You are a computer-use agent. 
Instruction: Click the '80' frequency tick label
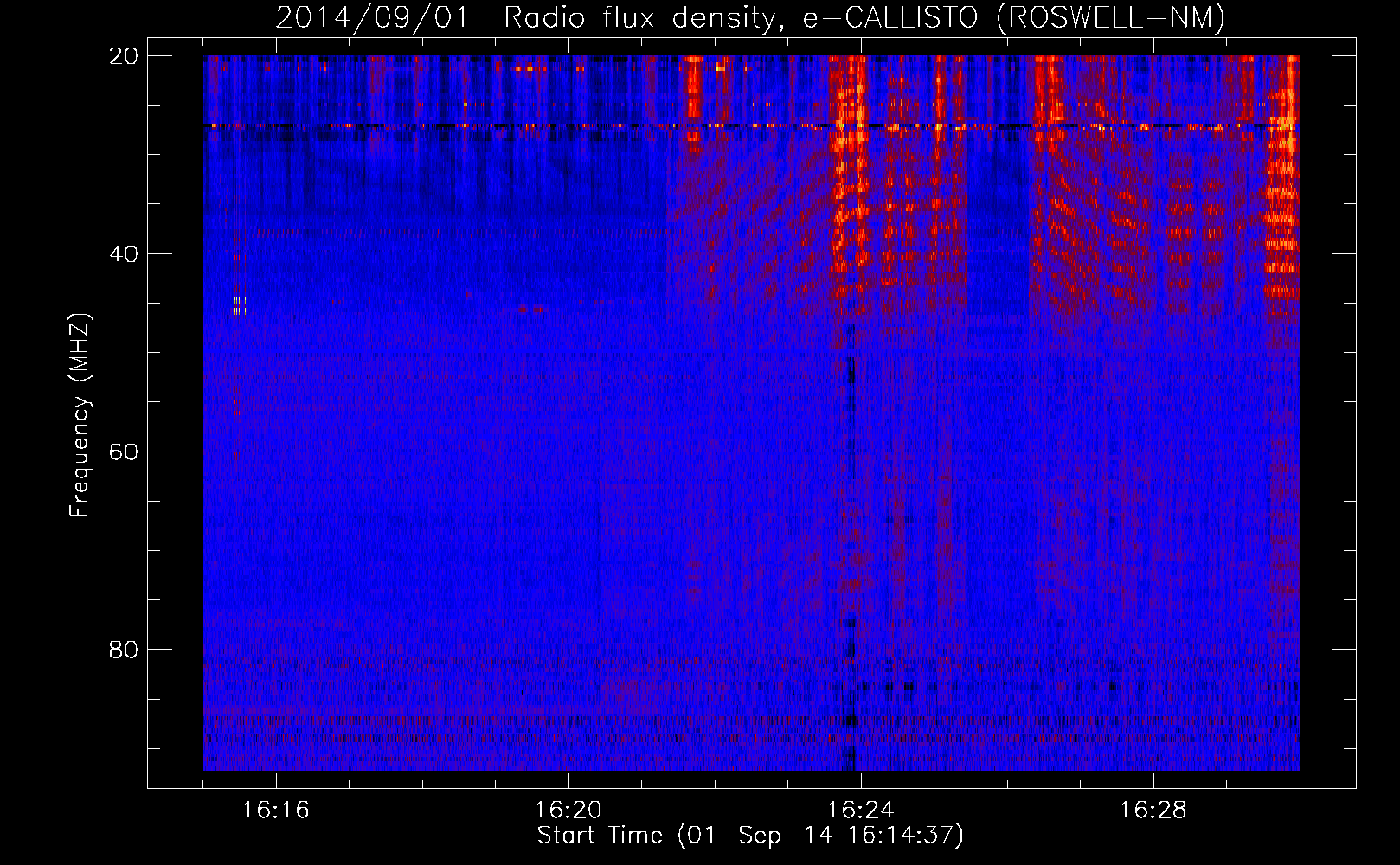coord(124,650)
